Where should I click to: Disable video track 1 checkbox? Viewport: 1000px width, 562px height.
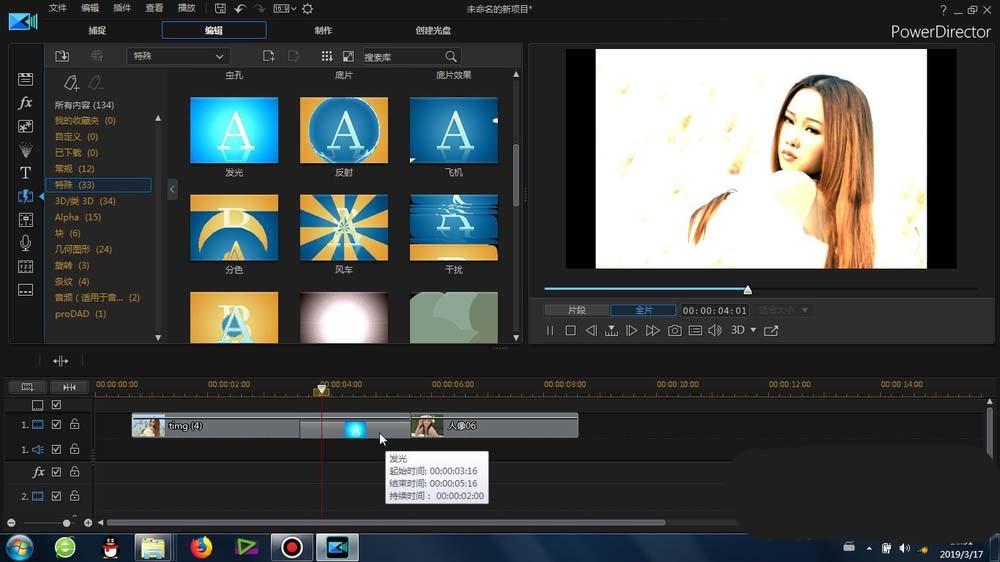pyautogui.click(x=56, y=425)
